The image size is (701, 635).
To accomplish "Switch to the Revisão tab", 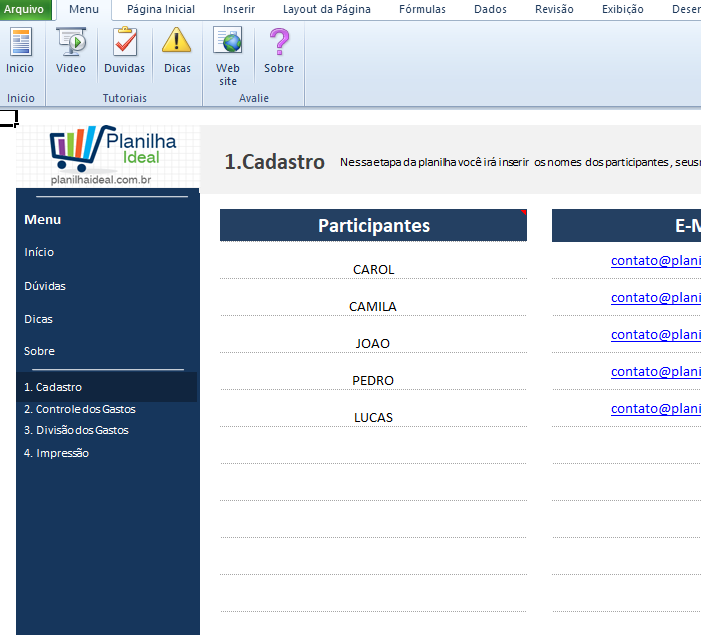I will tap(554, 9).
